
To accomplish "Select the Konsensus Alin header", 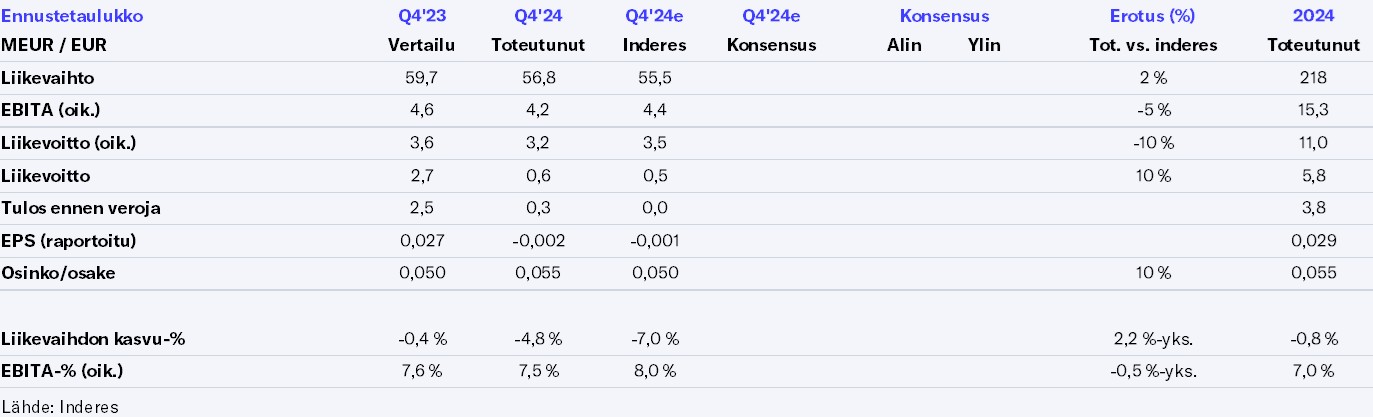I will pos(904,45).
